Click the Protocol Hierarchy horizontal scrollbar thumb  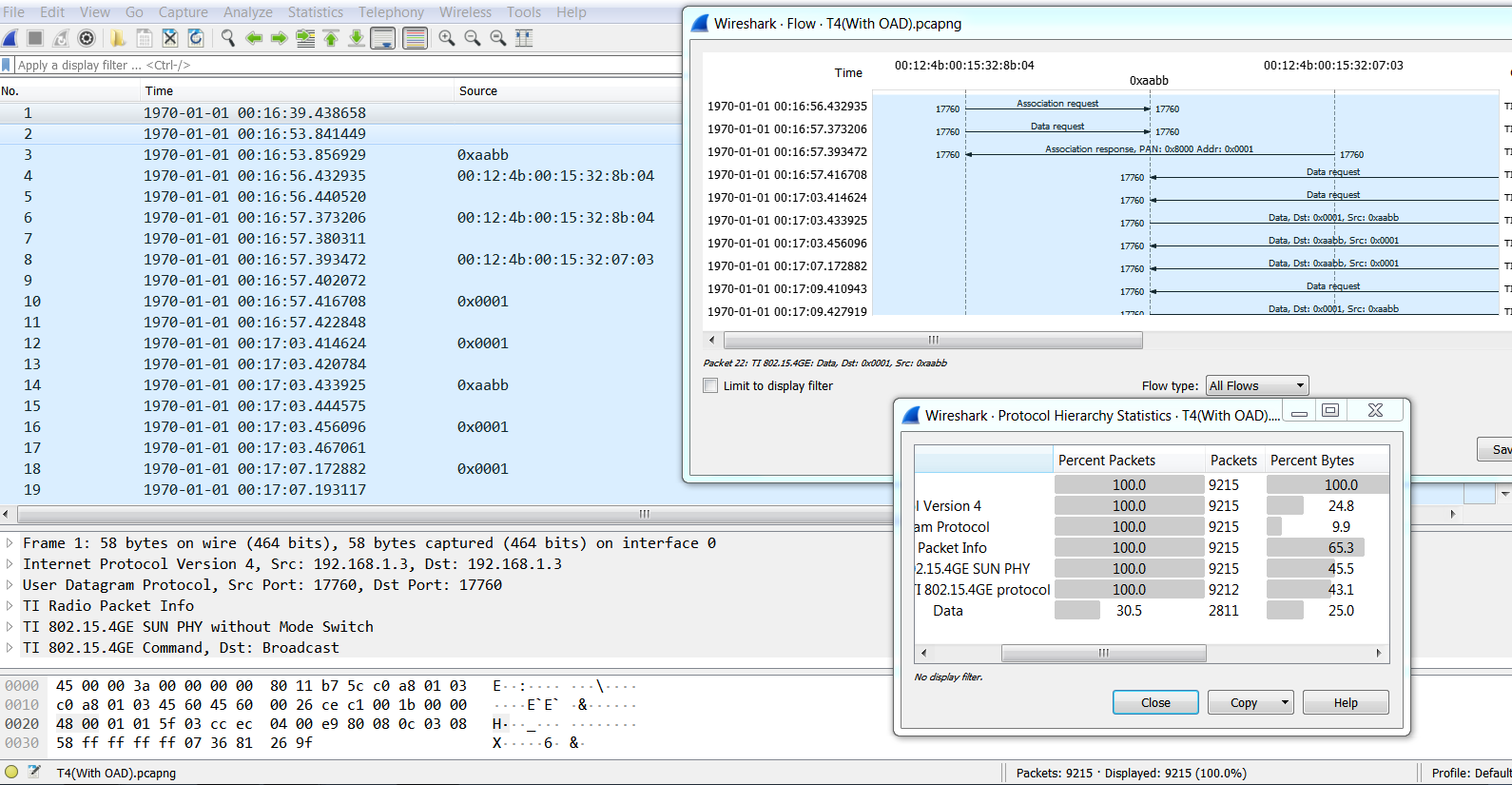coord(1103,653)
